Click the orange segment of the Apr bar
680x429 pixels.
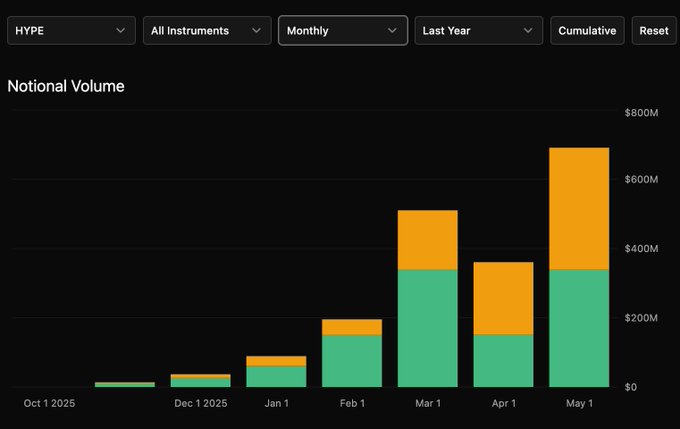point(503,298)
